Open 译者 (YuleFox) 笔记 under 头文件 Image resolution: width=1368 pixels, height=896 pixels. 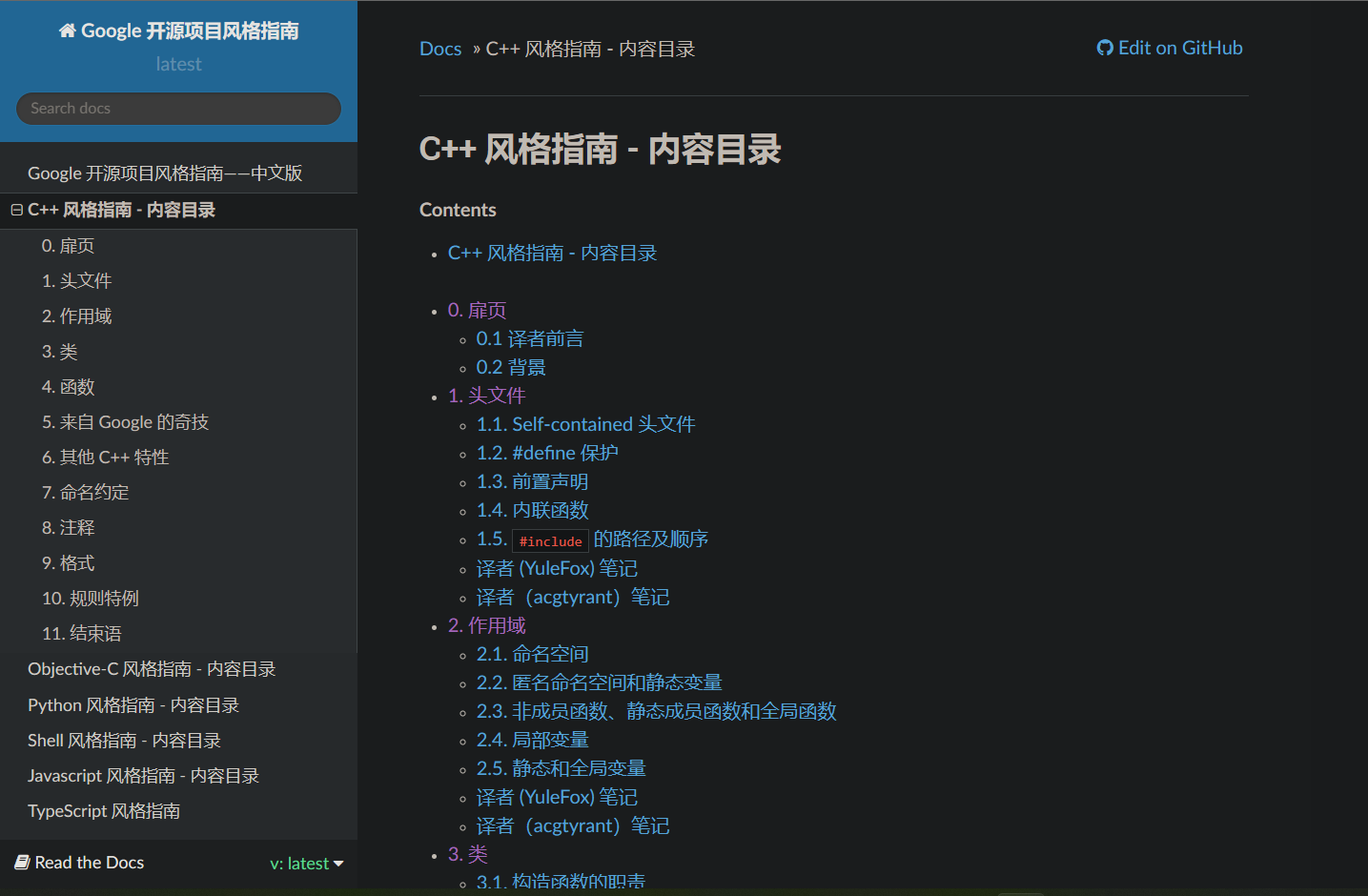coord(557,569)
